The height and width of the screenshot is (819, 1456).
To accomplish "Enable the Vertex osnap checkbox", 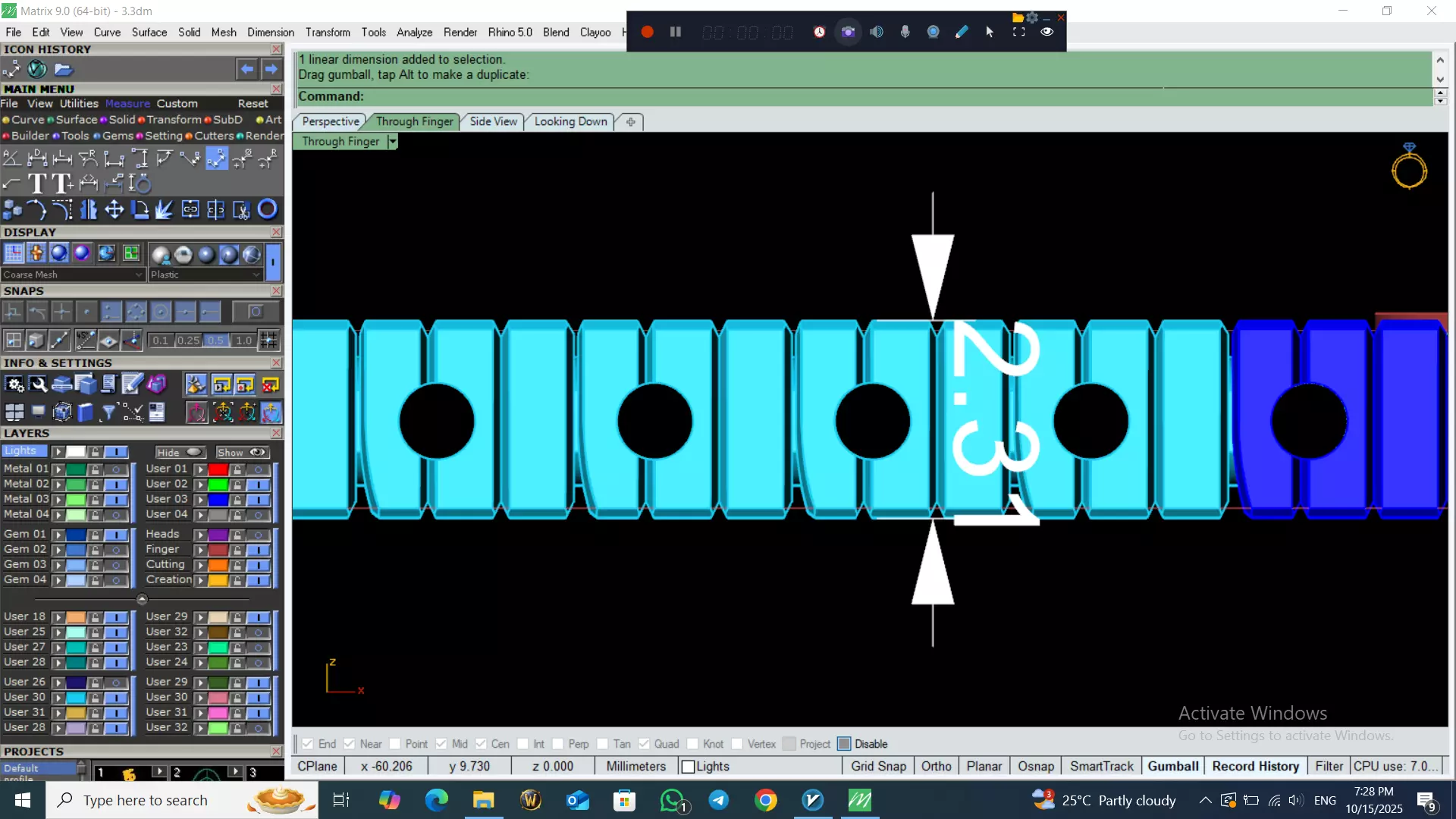I will click(737, 744).
